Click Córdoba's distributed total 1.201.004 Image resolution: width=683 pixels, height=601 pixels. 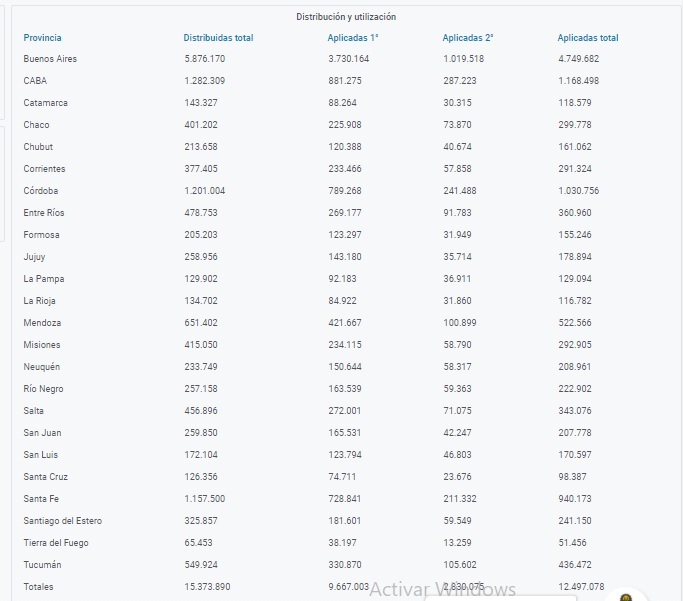(205, 191)
